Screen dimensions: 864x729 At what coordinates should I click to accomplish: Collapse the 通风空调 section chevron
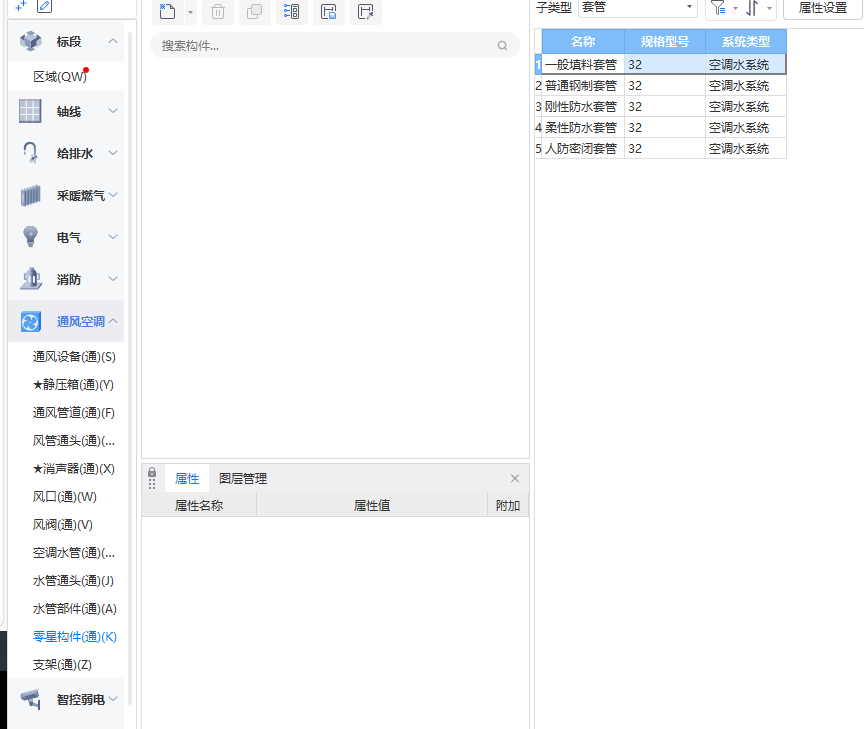click(x=113, y=320)
